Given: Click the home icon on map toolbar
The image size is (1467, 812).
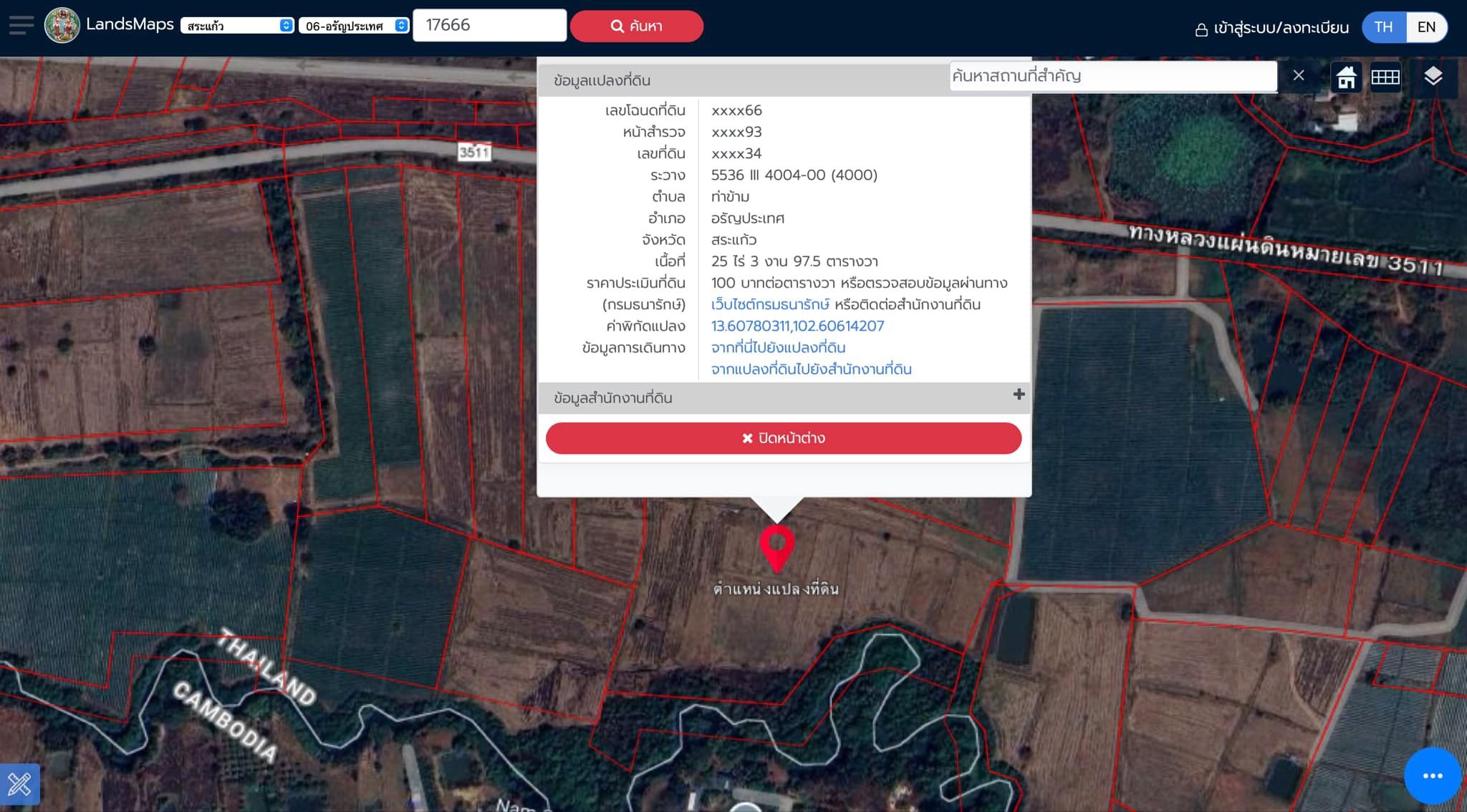Looking at the screenshot, I should coord(1346,77).
